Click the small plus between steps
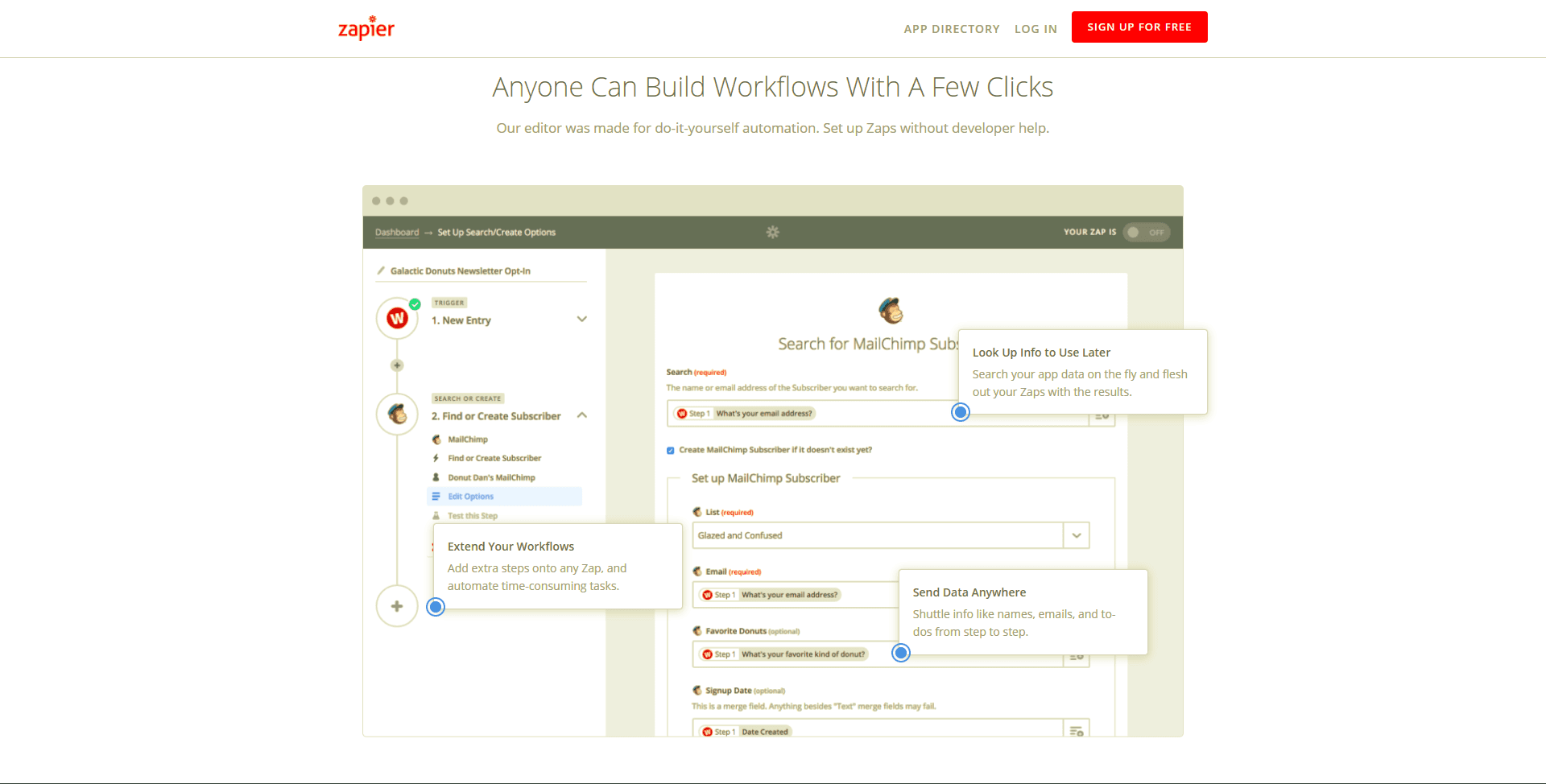Viewport: 1546px width, 784px height. coord(397,365)
